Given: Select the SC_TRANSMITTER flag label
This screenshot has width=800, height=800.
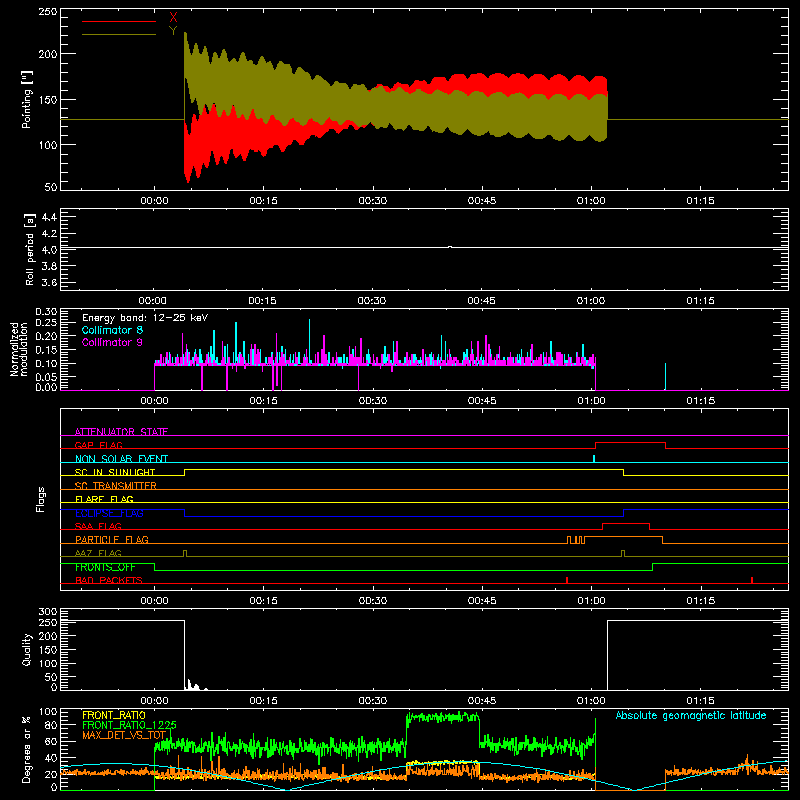Looking at the screenshot, I should [116, 486].
